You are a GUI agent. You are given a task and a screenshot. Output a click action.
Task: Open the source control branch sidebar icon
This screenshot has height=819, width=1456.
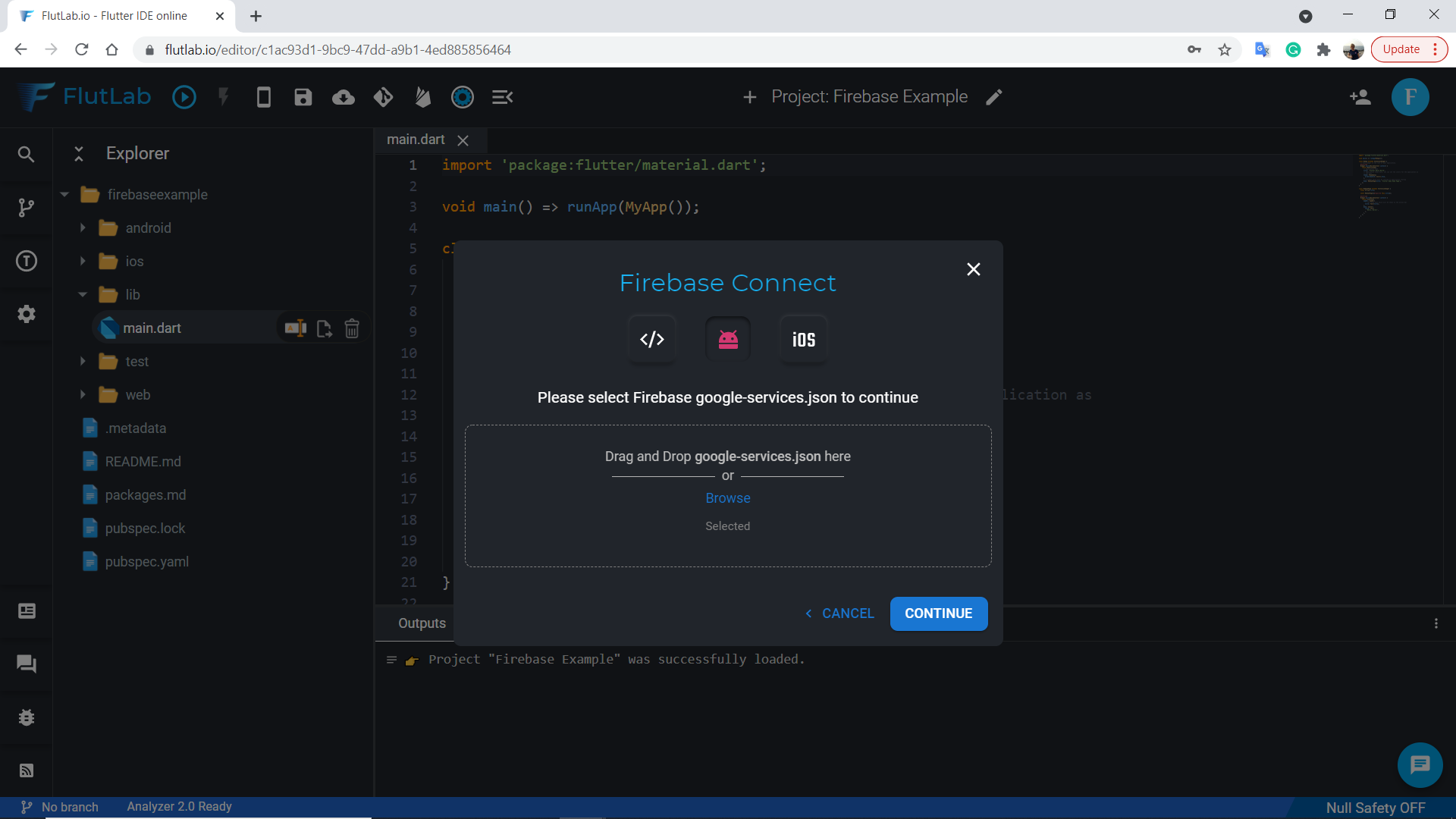click(x=27, y=208)
